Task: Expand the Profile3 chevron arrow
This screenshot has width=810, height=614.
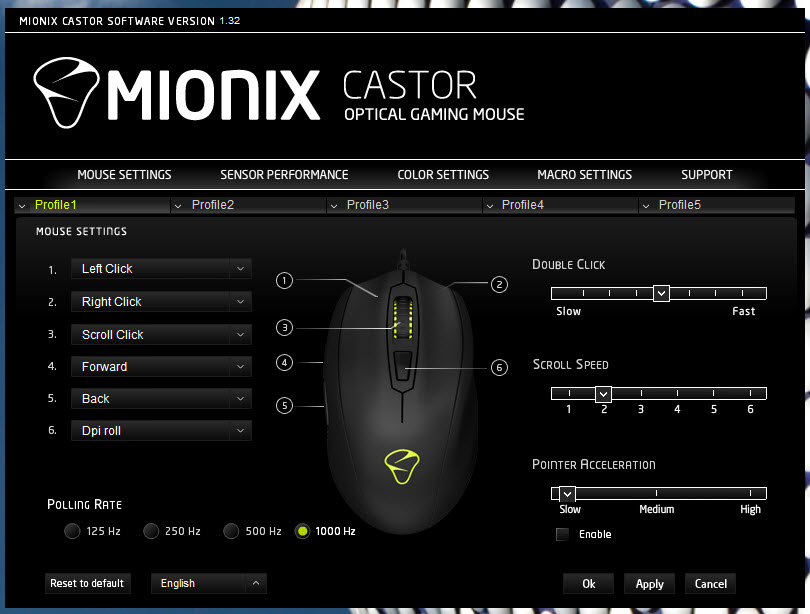Action: tap(334, 206)
